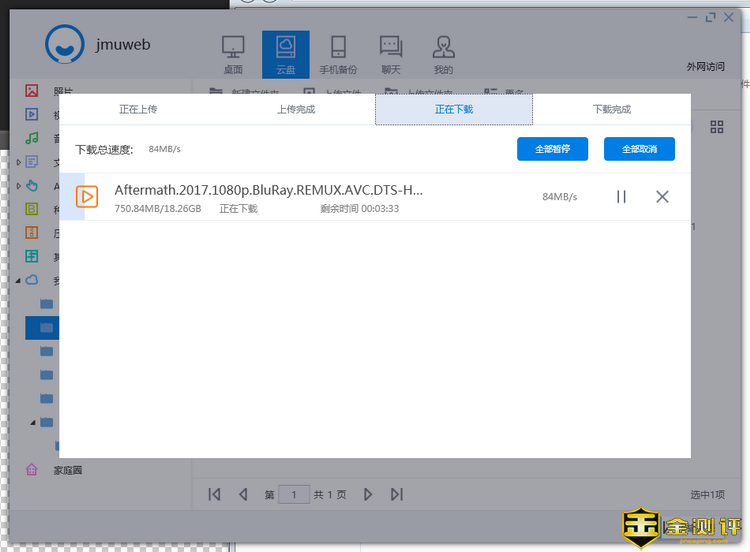Click the page number input field
Viewport: 750px width, 552px height.
(294, 494)
